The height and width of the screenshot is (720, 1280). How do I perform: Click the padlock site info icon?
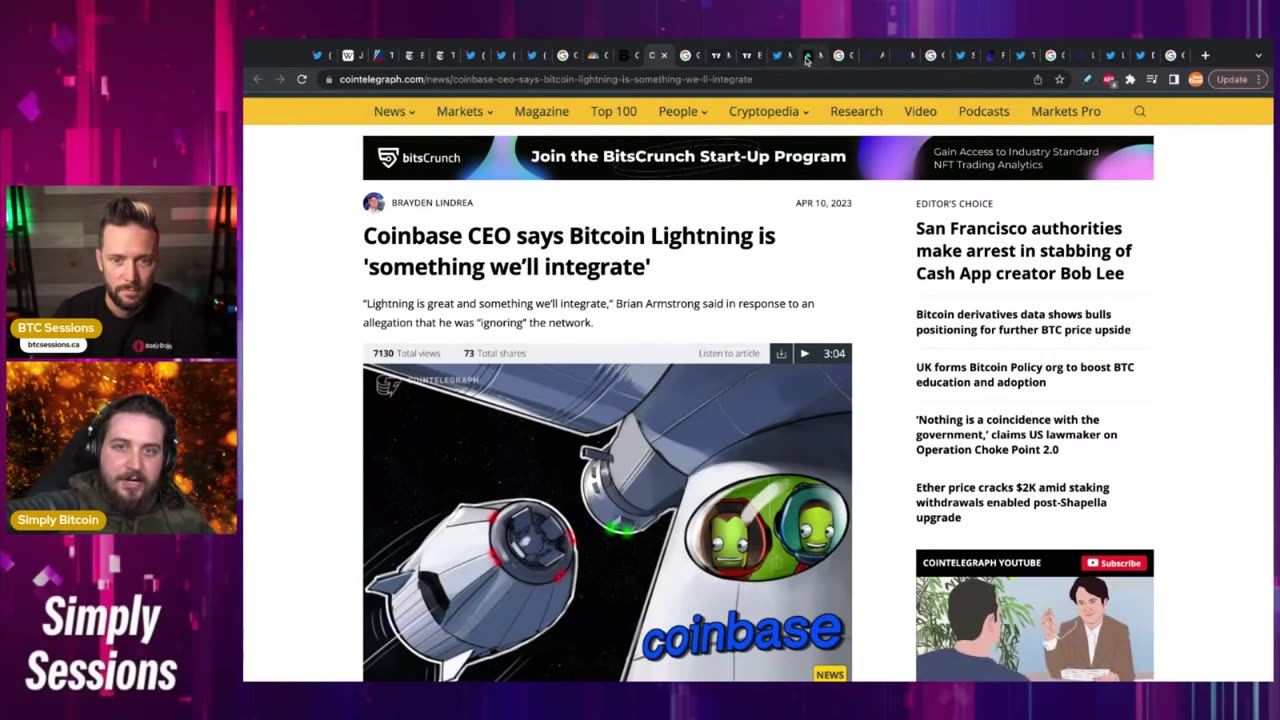328,79
